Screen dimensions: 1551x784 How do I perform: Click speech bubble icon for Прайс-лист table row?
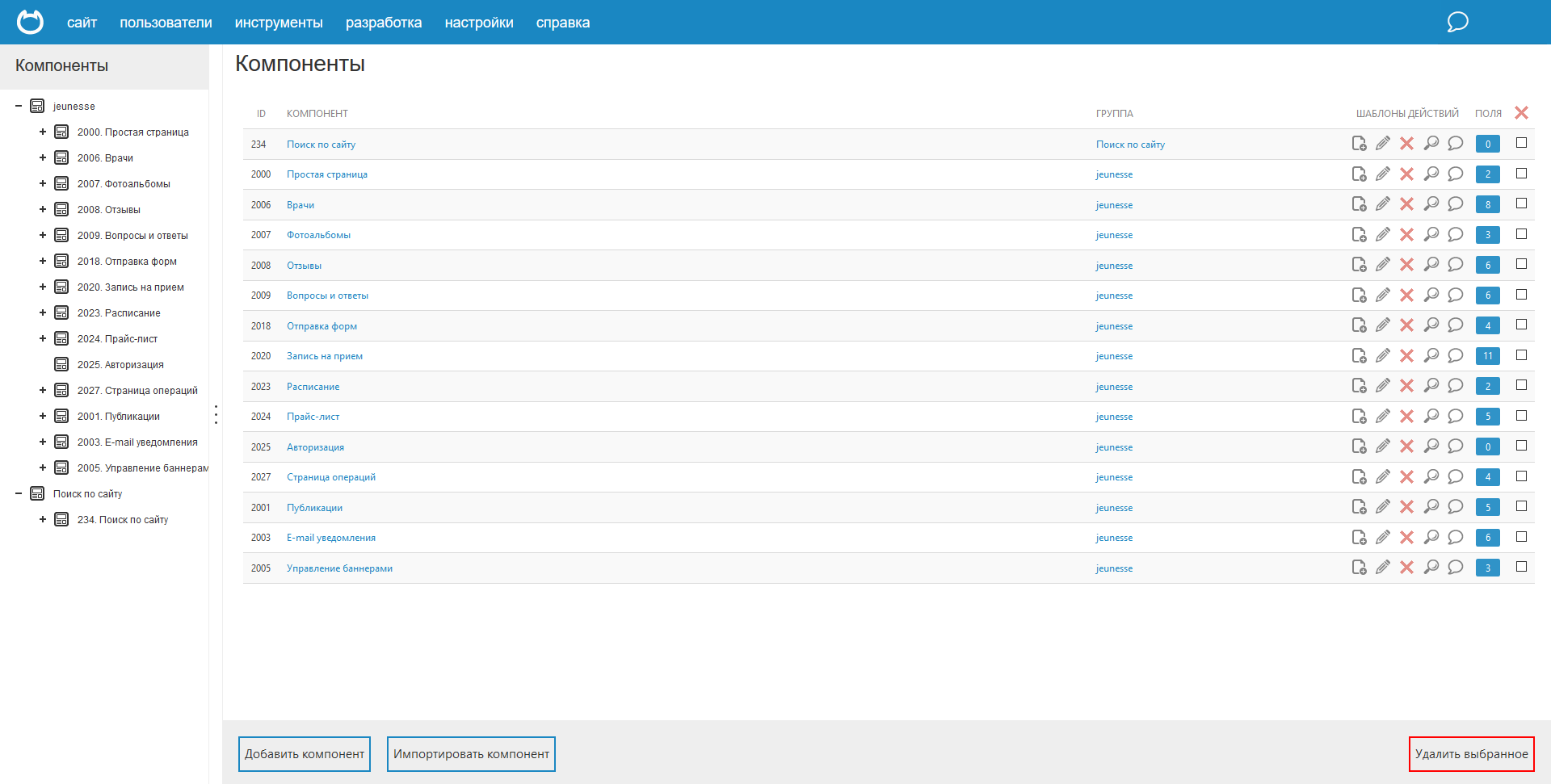[1456, 416]
